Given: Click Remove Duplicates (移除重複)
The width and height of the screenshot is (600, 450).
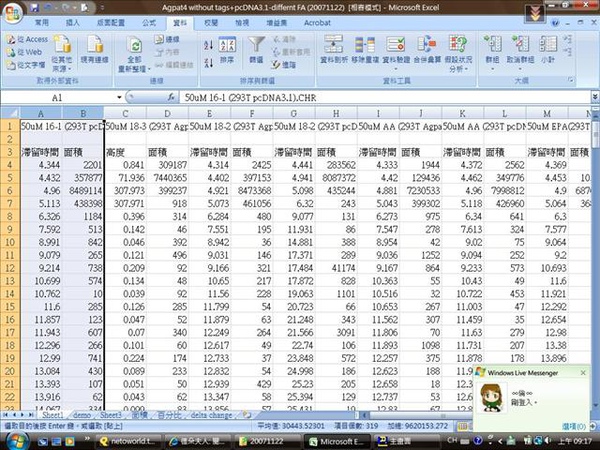Looking at the screenshot, I should click(365, 49).
